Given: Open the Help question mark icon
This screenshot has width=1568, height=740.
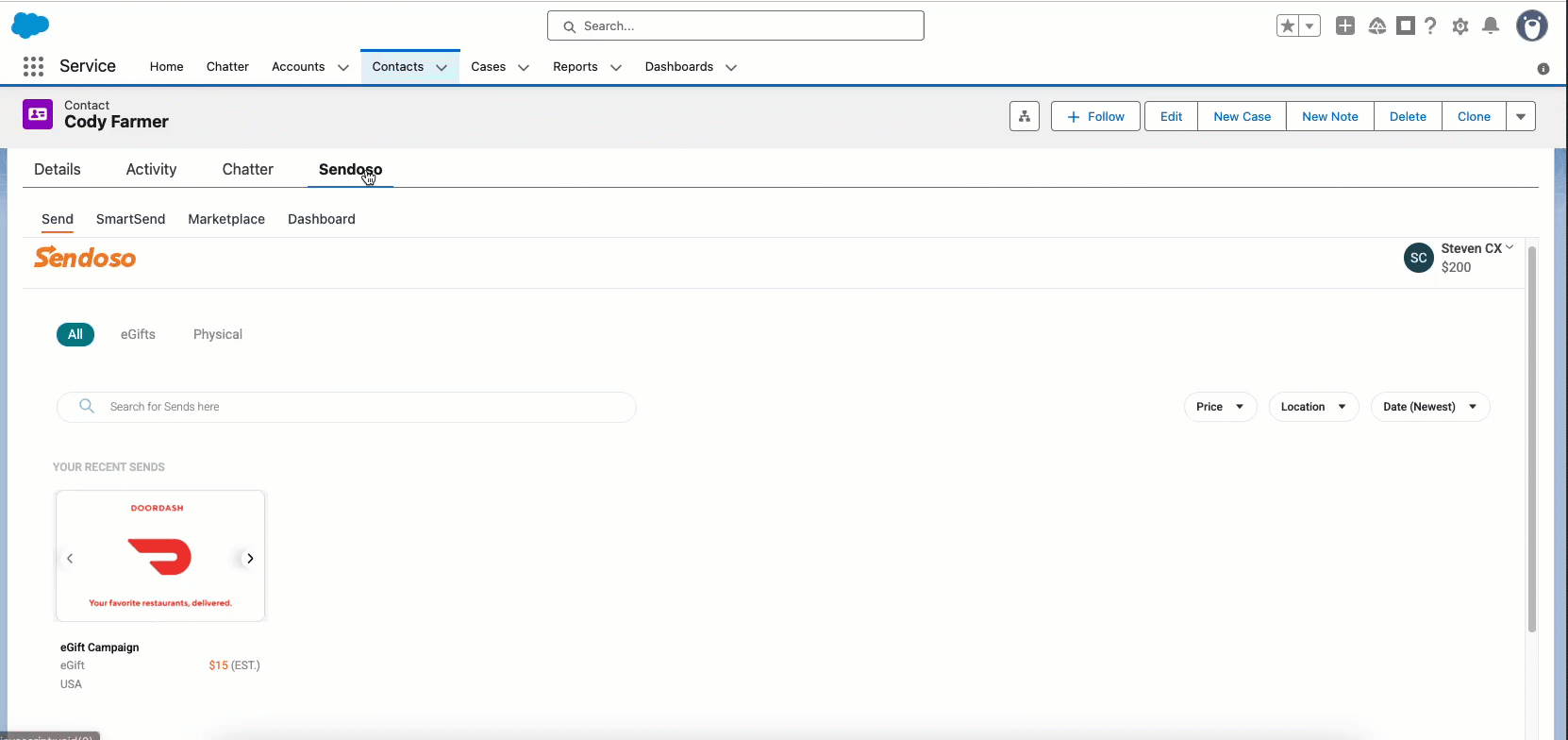Looking at the screenshot, I should pyautogui.click(x=1430, y=26).
